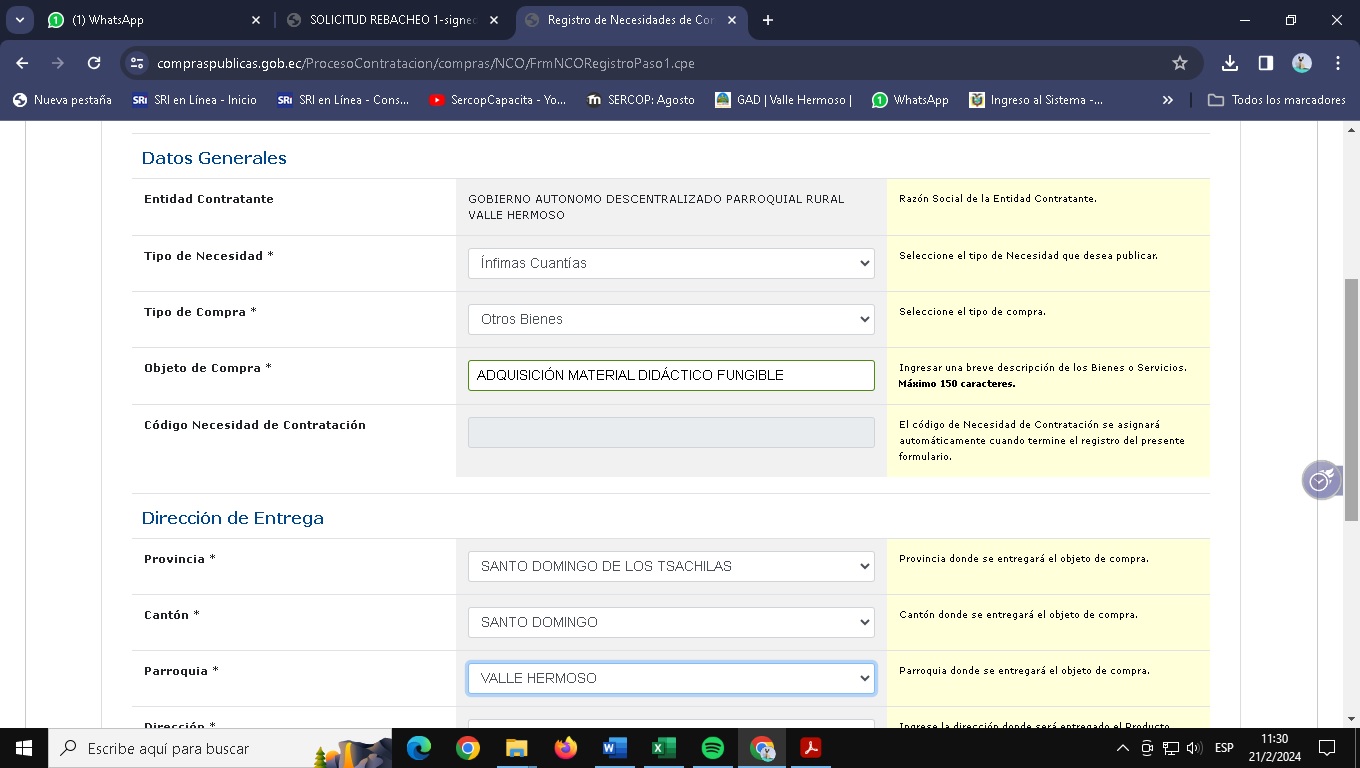This screenshot has height=768, width=1360.
Task: Click the site information icon in address bar
Action: (137, 63)
